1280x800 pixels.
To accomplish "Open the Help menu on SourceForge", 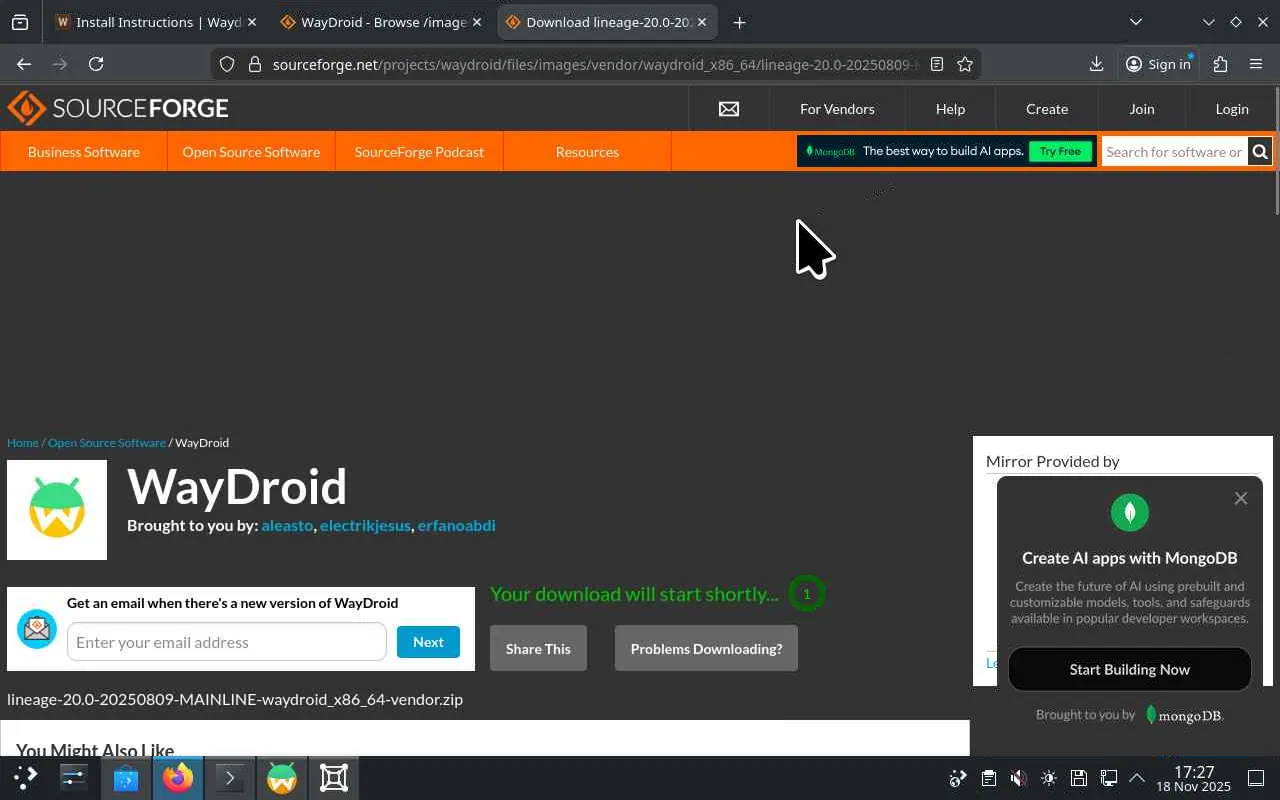I will [x=950, y=109].
